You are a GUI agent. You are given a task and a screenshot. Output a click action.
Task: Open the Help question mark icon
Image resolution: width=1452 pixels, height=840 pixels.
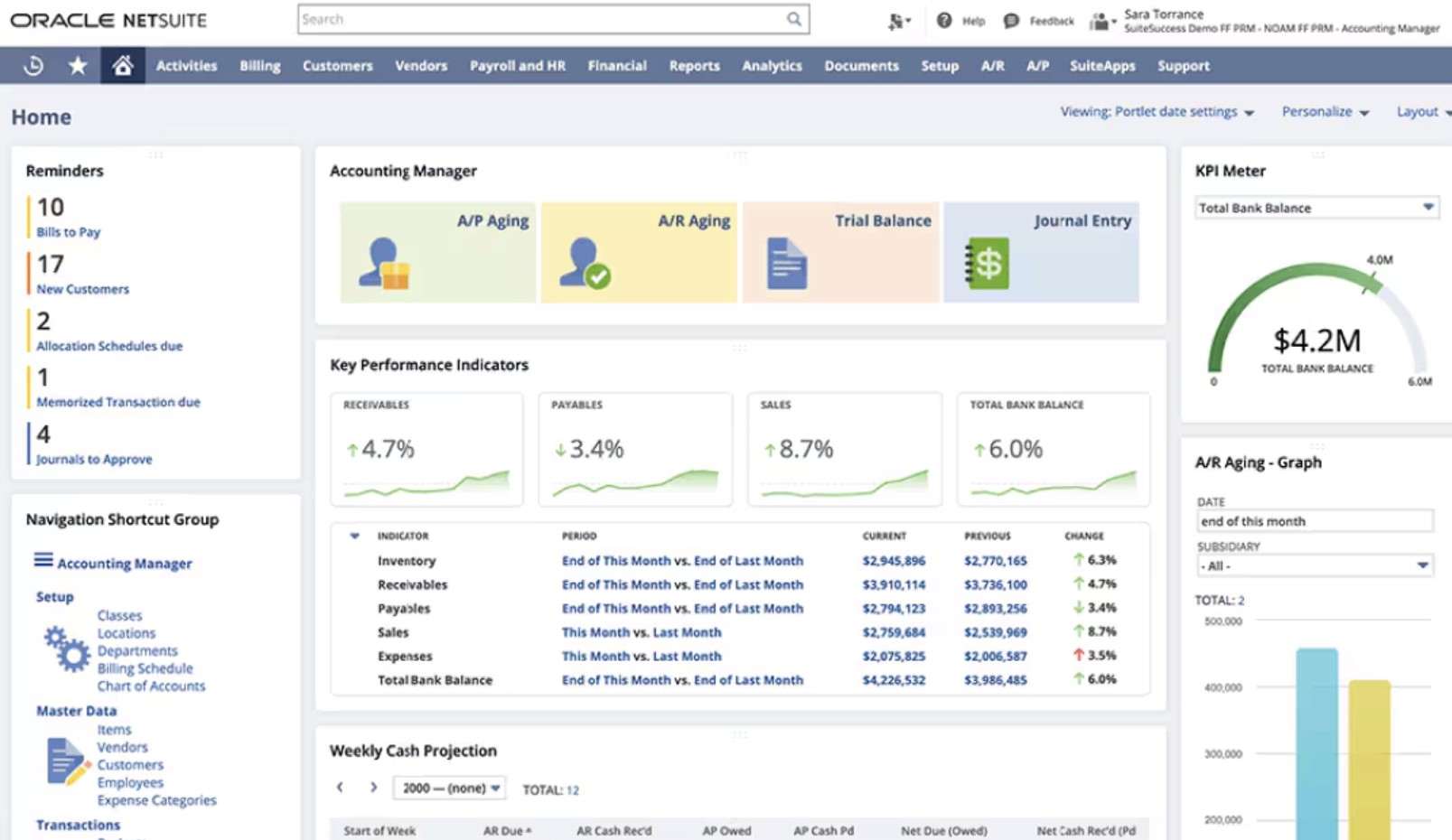point(943,20)
